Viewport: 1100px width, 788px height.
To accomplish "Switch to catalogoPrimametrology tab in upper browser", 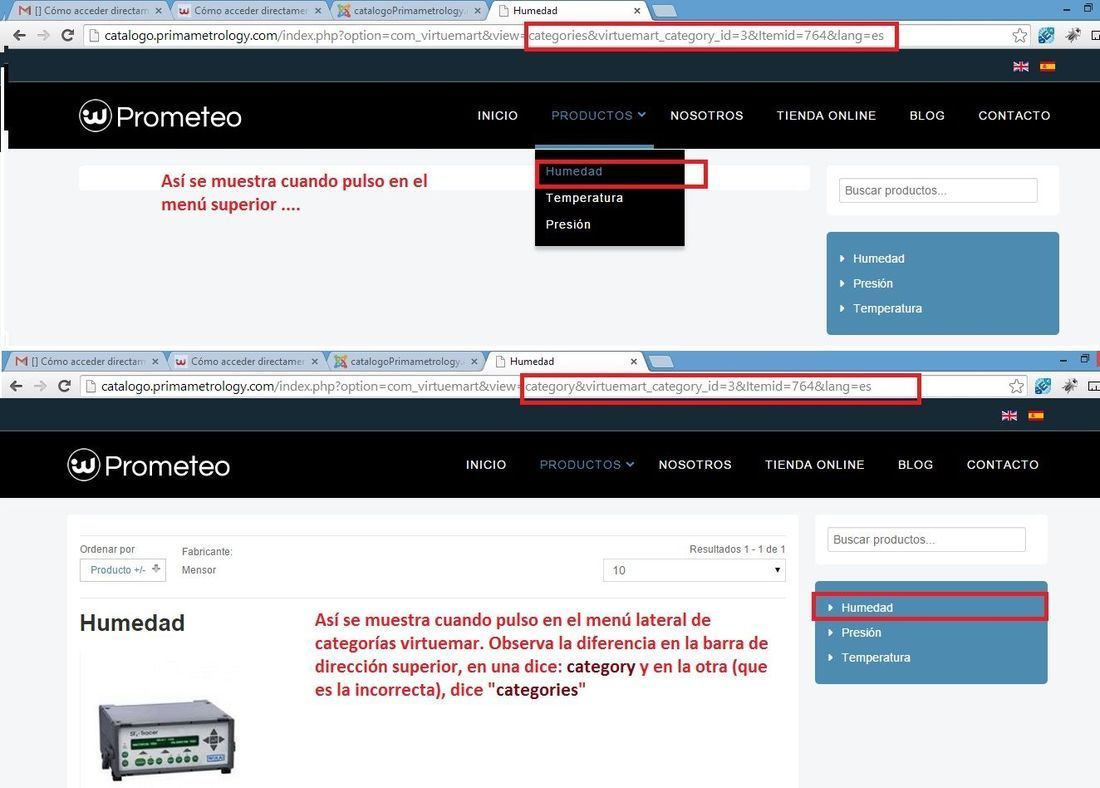I will 410,11.
